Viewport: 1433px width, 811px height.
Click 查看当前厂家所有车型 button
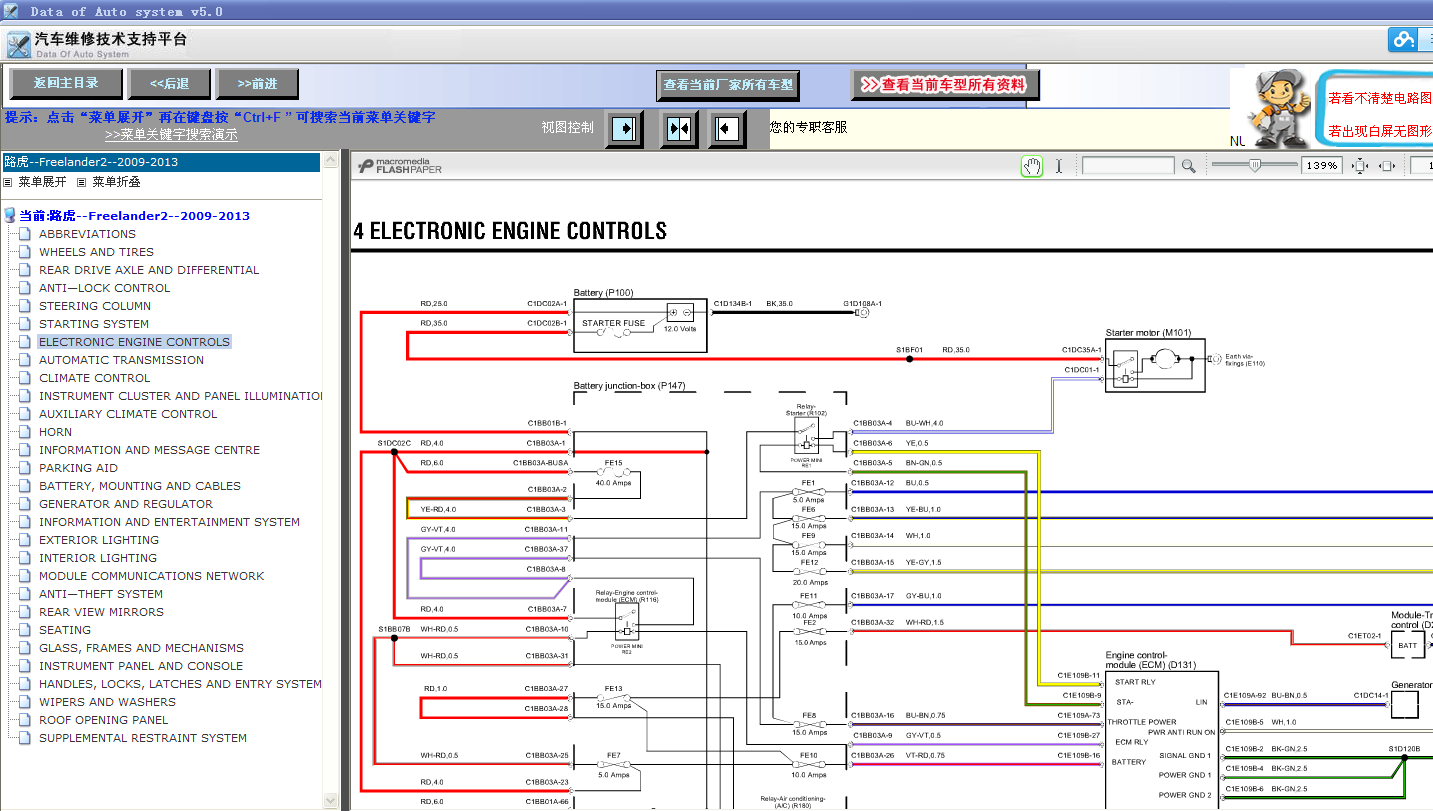(x=728, y=85)
